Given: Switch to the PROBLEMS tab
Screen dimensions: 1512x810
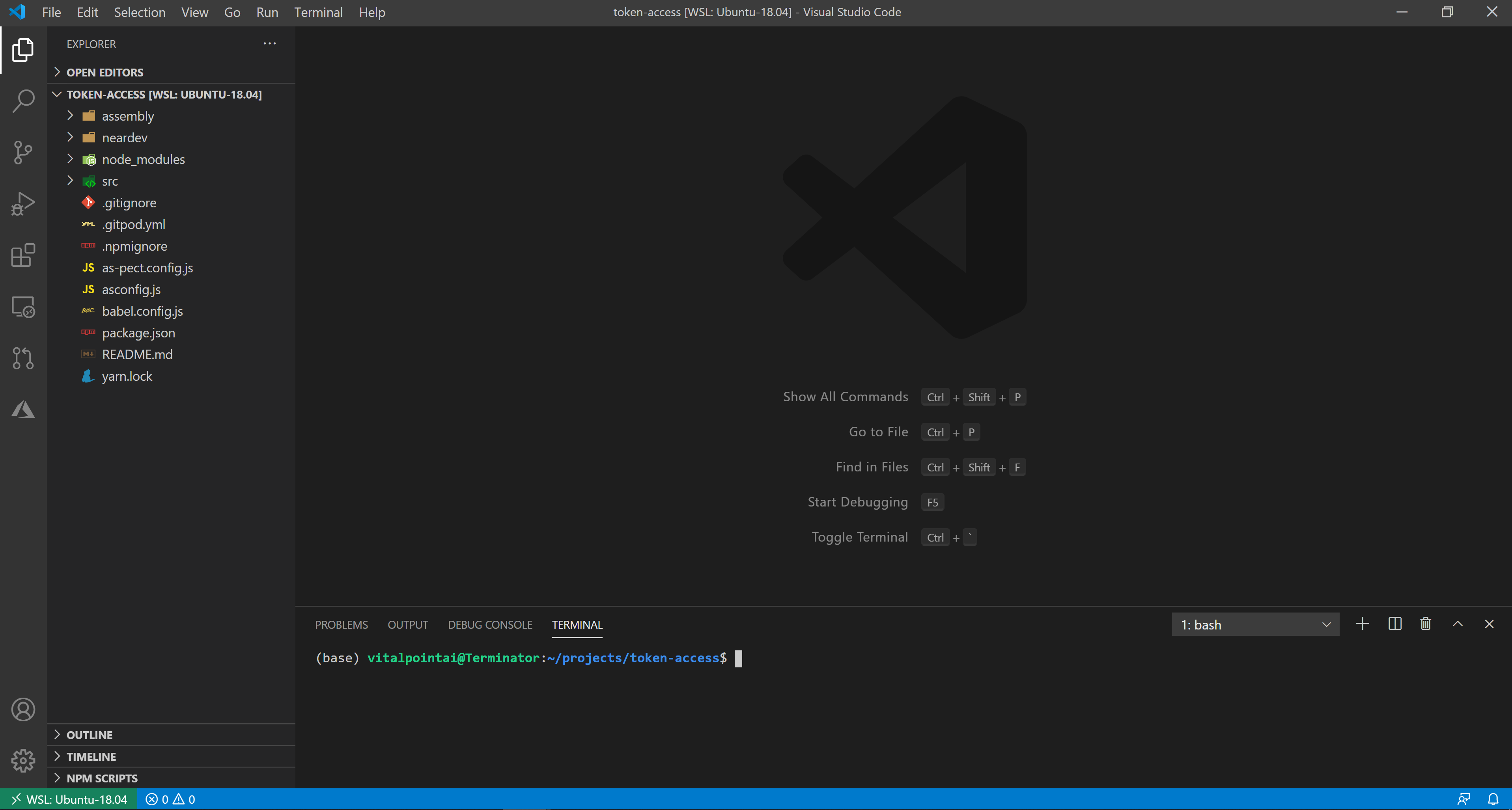Looking at the screenshot, I should coord(341,625).
